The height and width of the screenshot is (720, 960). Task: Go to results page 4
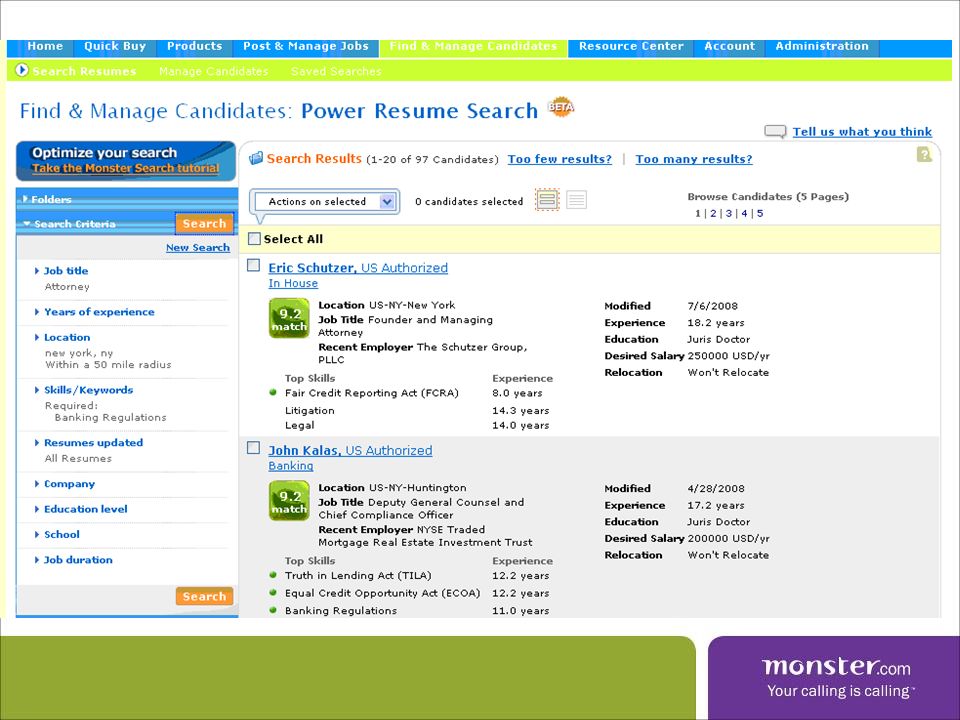744,214
